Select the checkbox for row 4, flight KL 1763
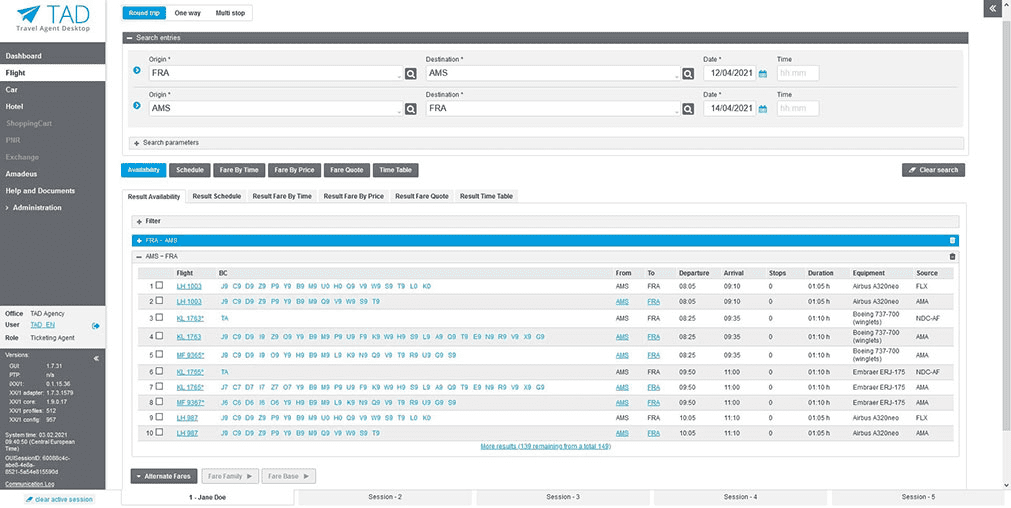The image size is (1011, 508). [158, 337]
